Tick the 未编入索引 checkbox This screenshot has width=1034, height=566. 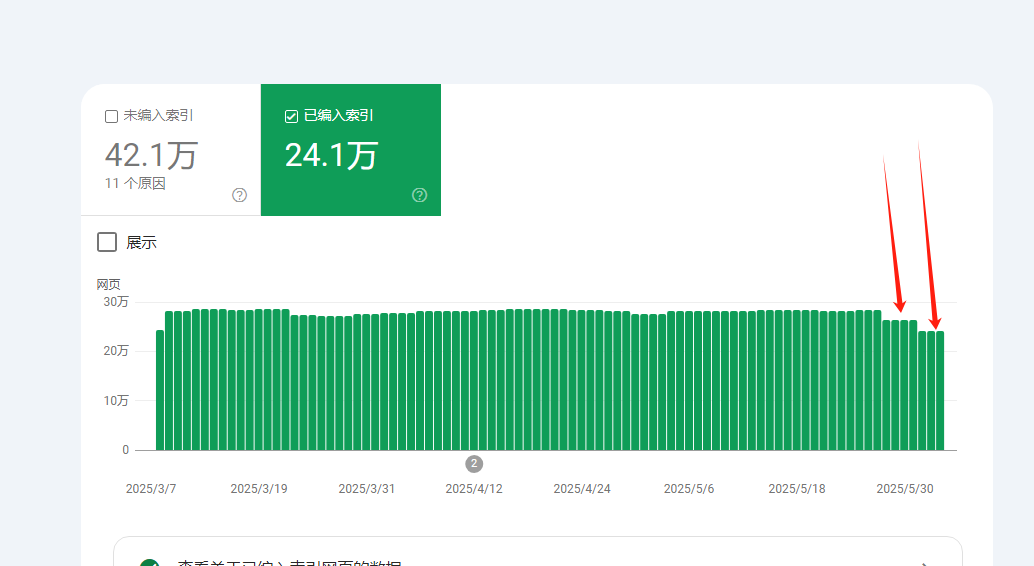coord(111,117)
